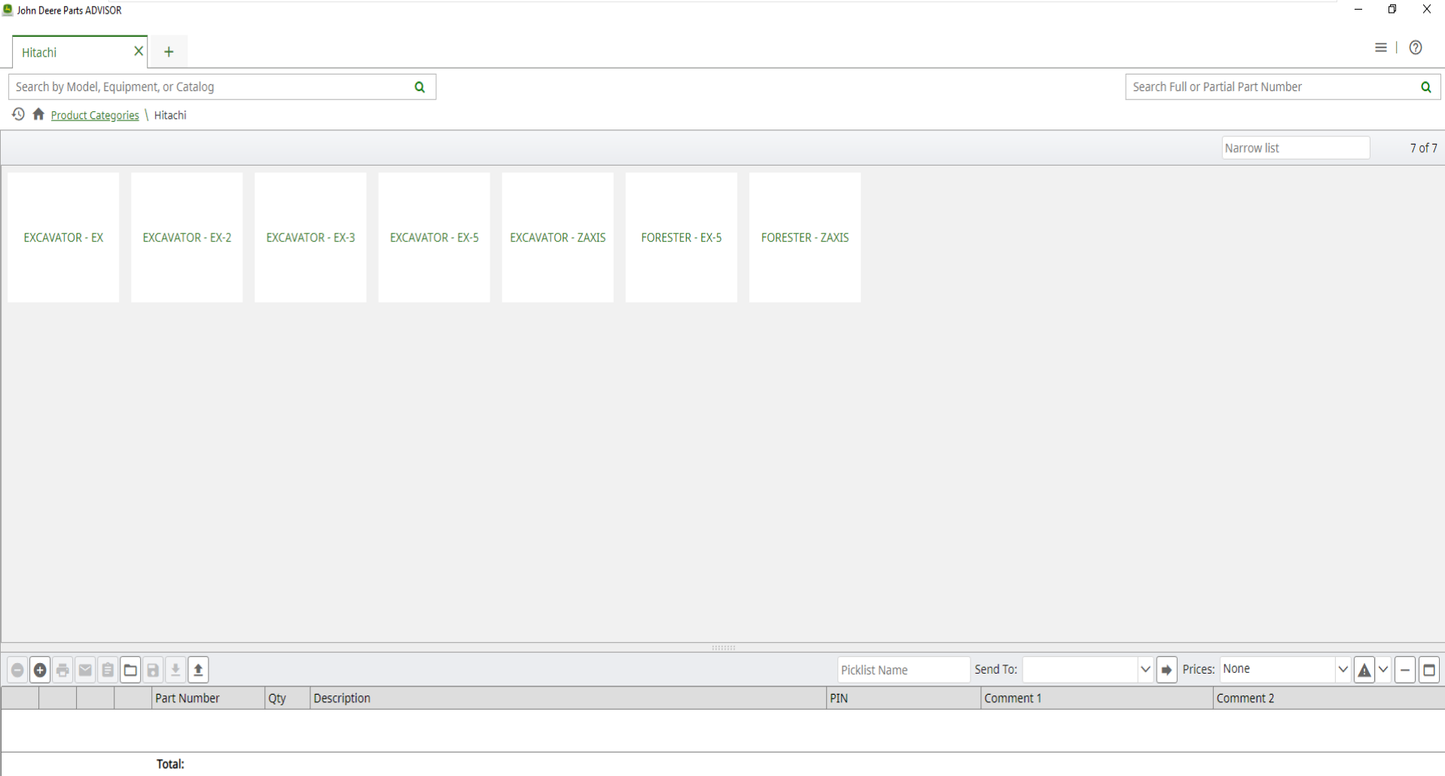Click the upload arrow icon in picklist toolbar

(x=198, y=670)
